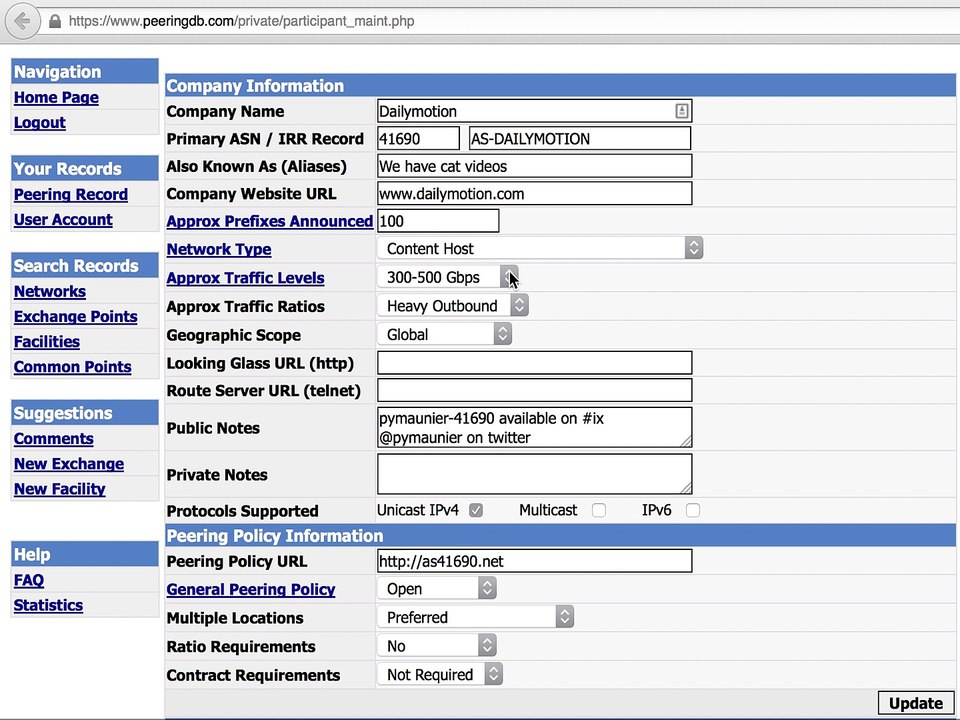Enable the Multicast checkbox
Viewport: 960px width, 720px height.
[x=599, y=510]
